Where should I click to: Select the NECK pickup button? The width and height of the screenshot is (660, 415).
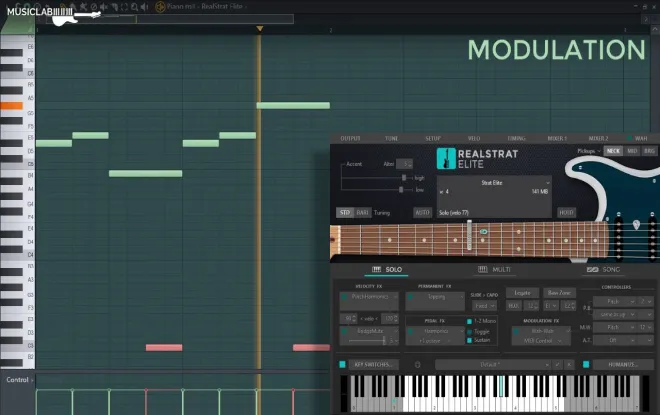click(x=613, y=151)
